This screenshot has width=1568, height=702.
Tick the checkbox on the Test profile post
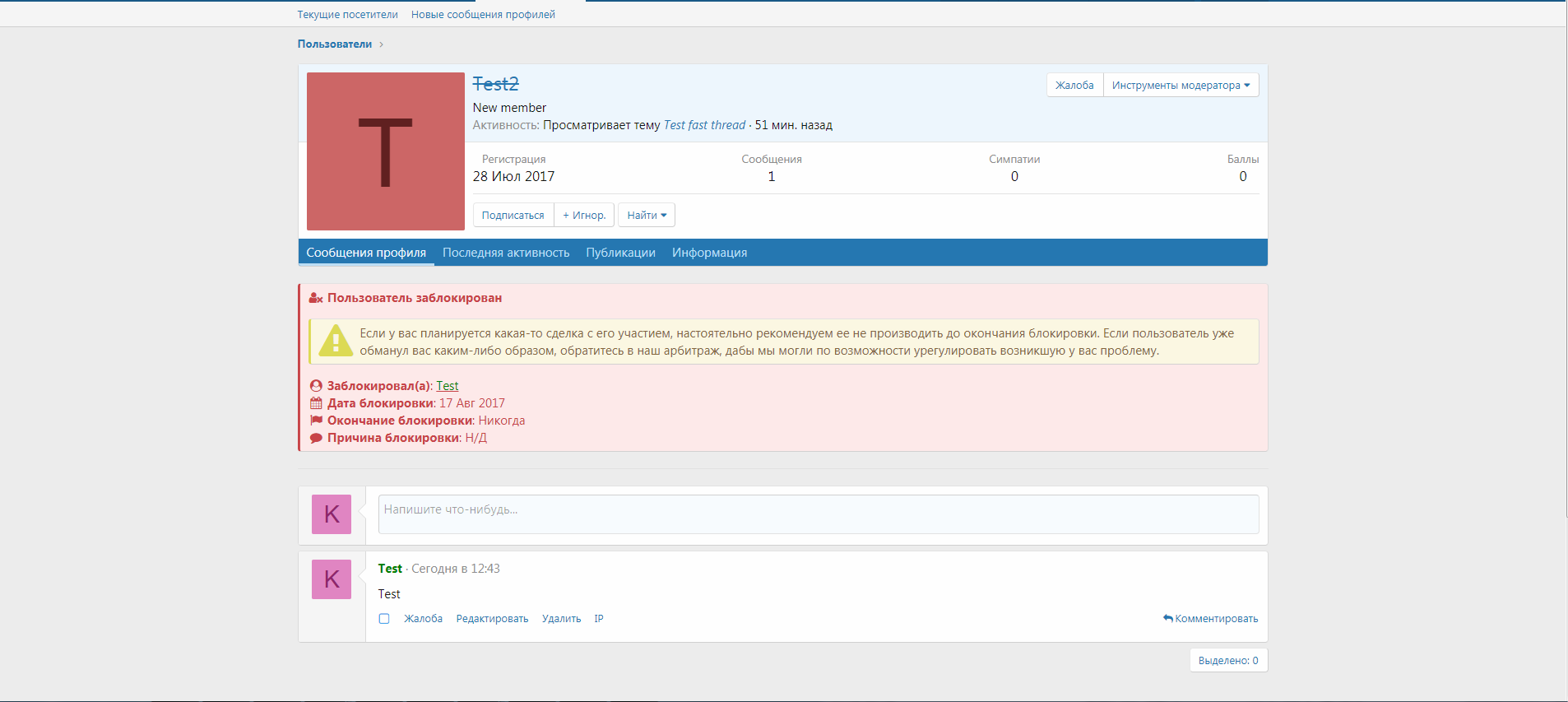(384, 619)
